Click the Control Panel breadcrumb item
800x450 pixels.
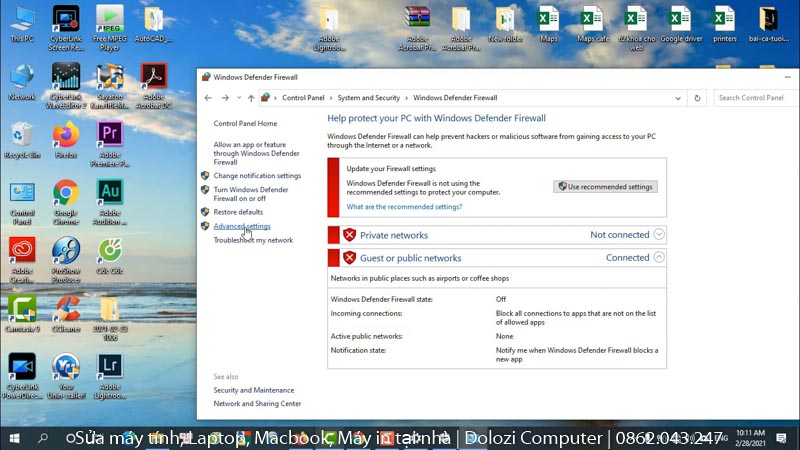303,98
